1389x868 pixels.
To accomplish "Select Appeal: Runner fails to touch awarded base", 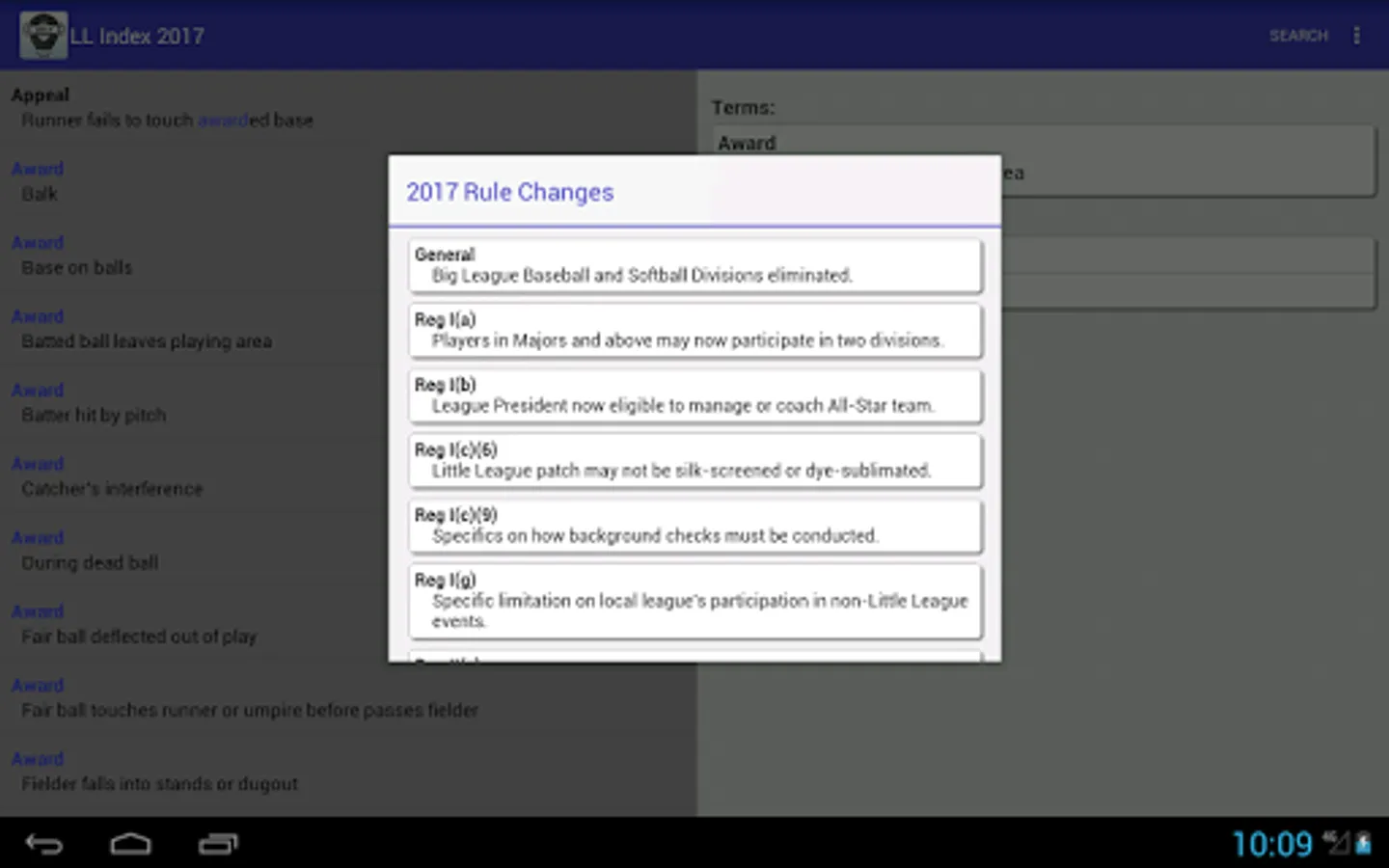I will coord(348,107).
